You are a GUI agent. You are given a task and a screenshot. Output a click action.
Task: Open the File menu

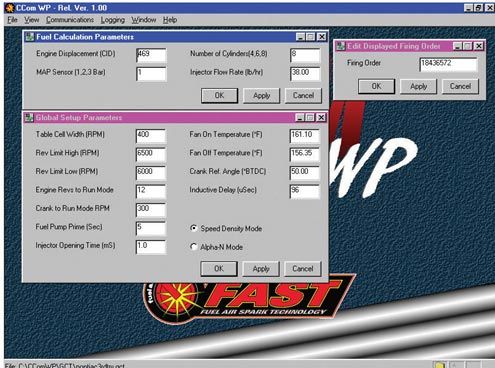pos(12,20)
